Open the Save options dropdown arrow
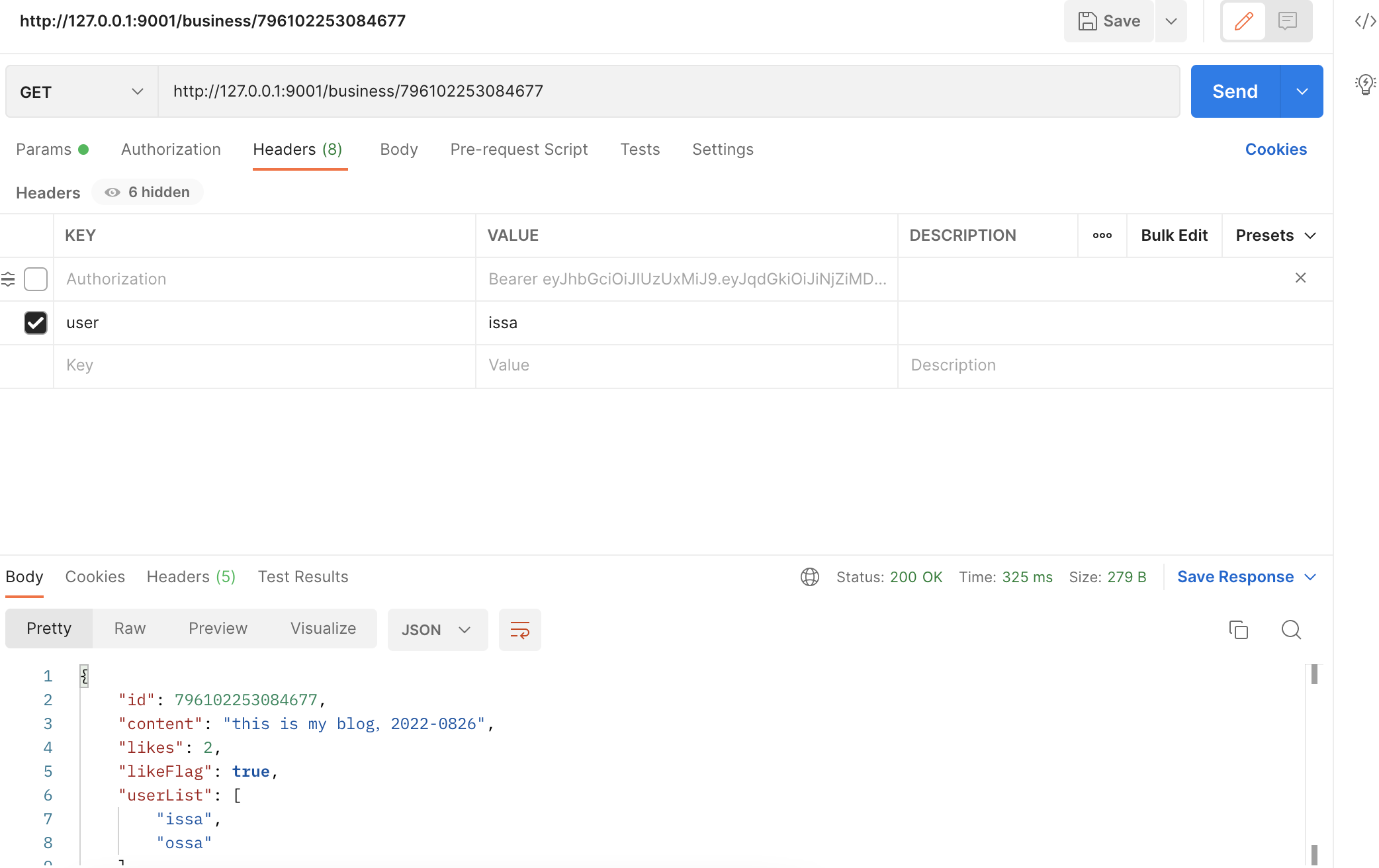The height and width of the screenshot is (868, 1379). (x=1171, y=21)
